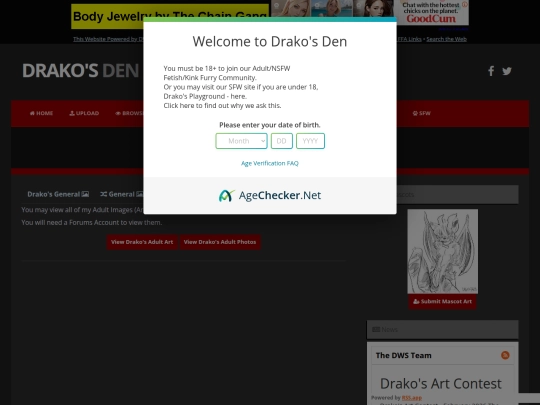540x405 pixels.
Task: Click This Website Powered by link
Action: [108, 39]
